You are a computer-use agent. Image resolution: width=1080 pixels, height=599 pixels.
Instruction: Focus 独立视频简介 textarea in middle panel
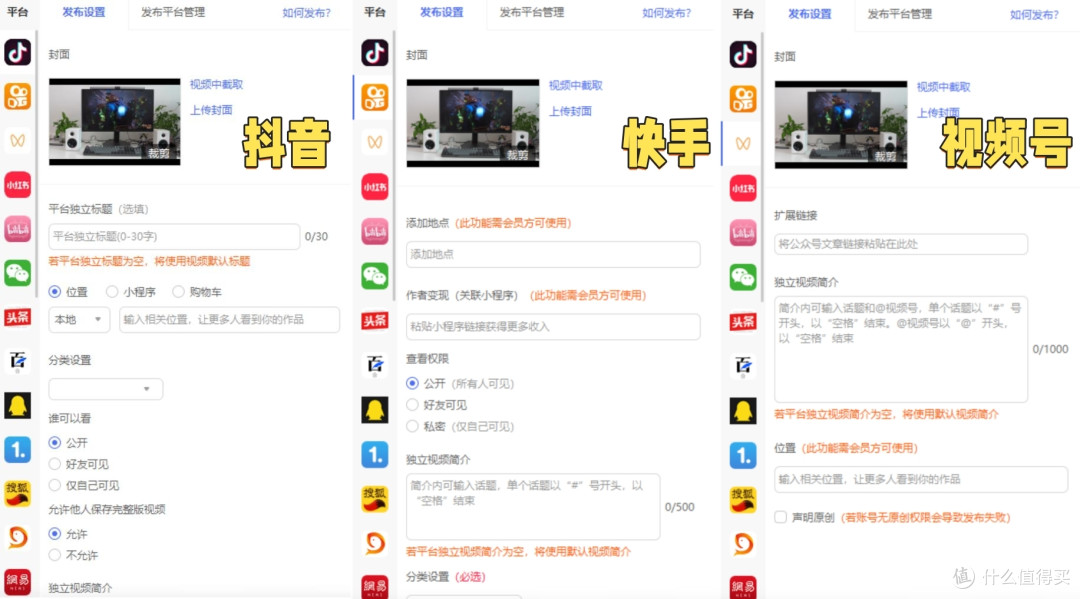click(x=533, y=507)
